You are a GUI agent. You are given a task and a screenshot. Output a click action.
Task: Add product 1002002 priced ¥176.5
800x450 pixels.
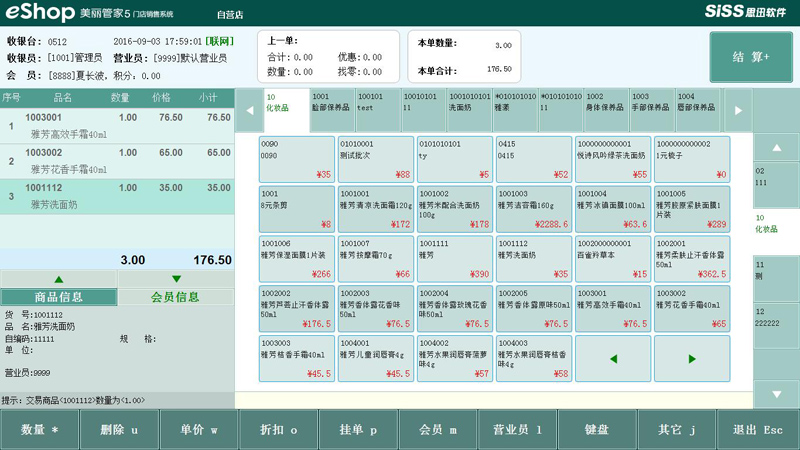coord(296,309)
